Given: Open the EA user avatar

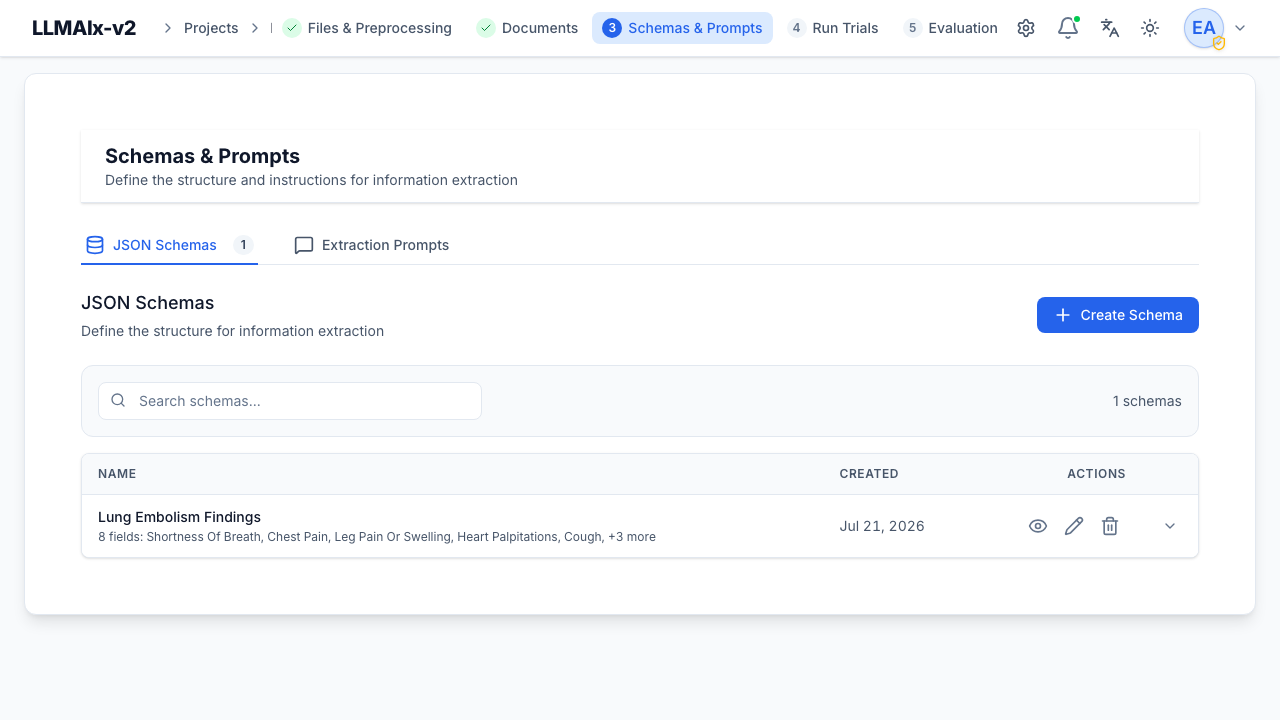Looking at the screenshot, I should (1204, 28).
